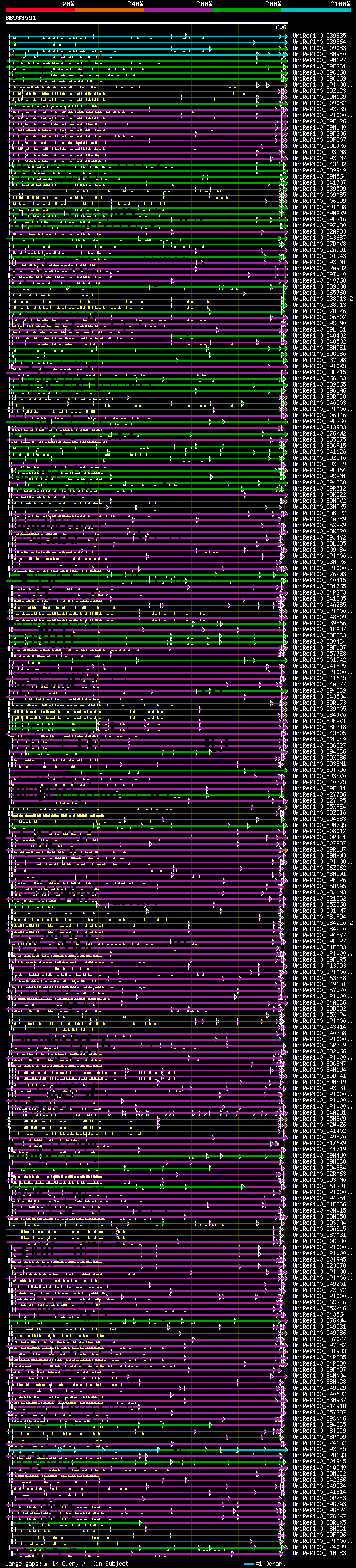This screenshot has height=1568, width=356.
Task: Click the query end position 606
Action: tap(280, 27)
